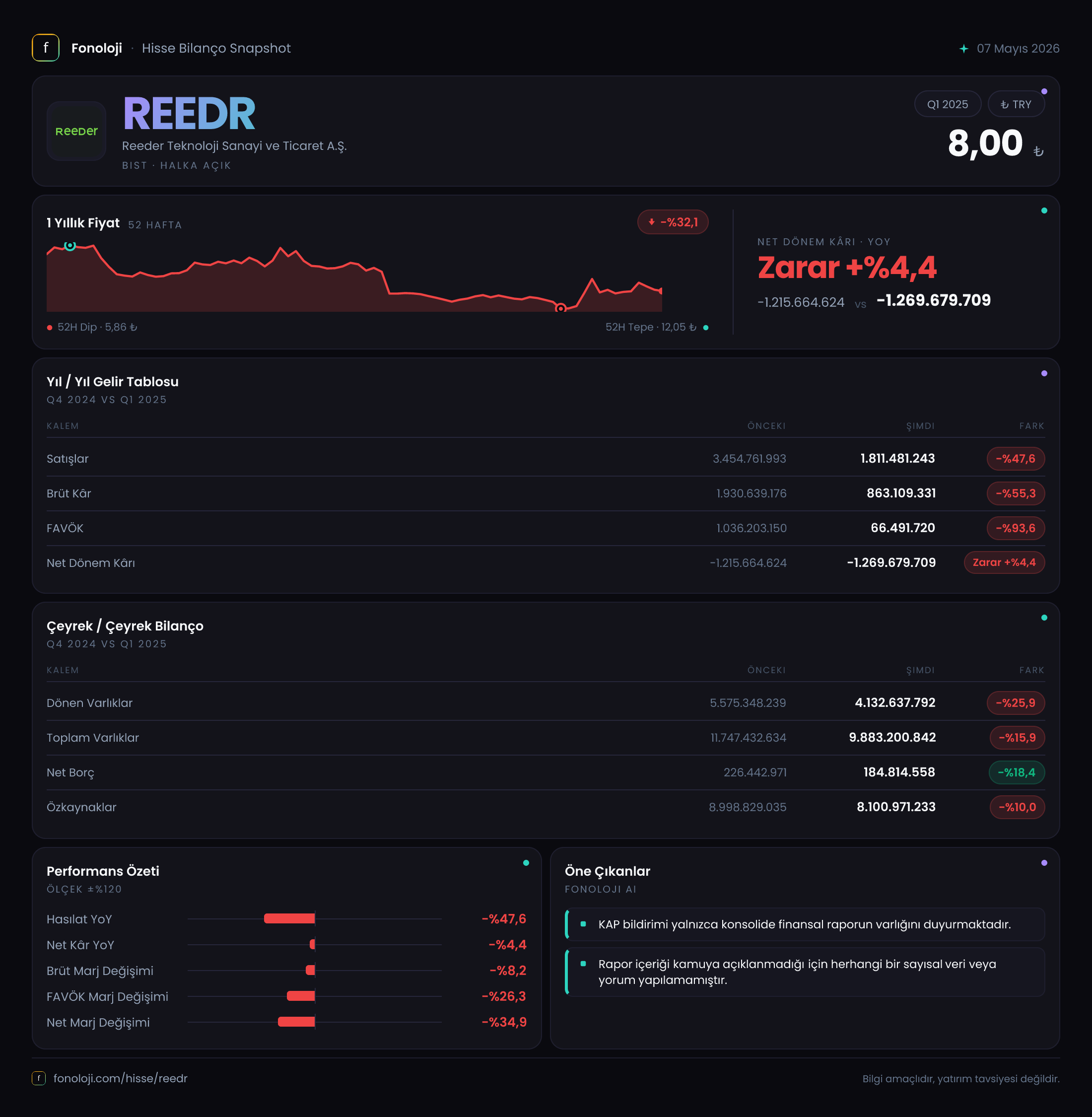This screenshot has height=1117, width=1092.
Task: Click the Hasılat YoY performance bar
Action: [x=289, y=918]
